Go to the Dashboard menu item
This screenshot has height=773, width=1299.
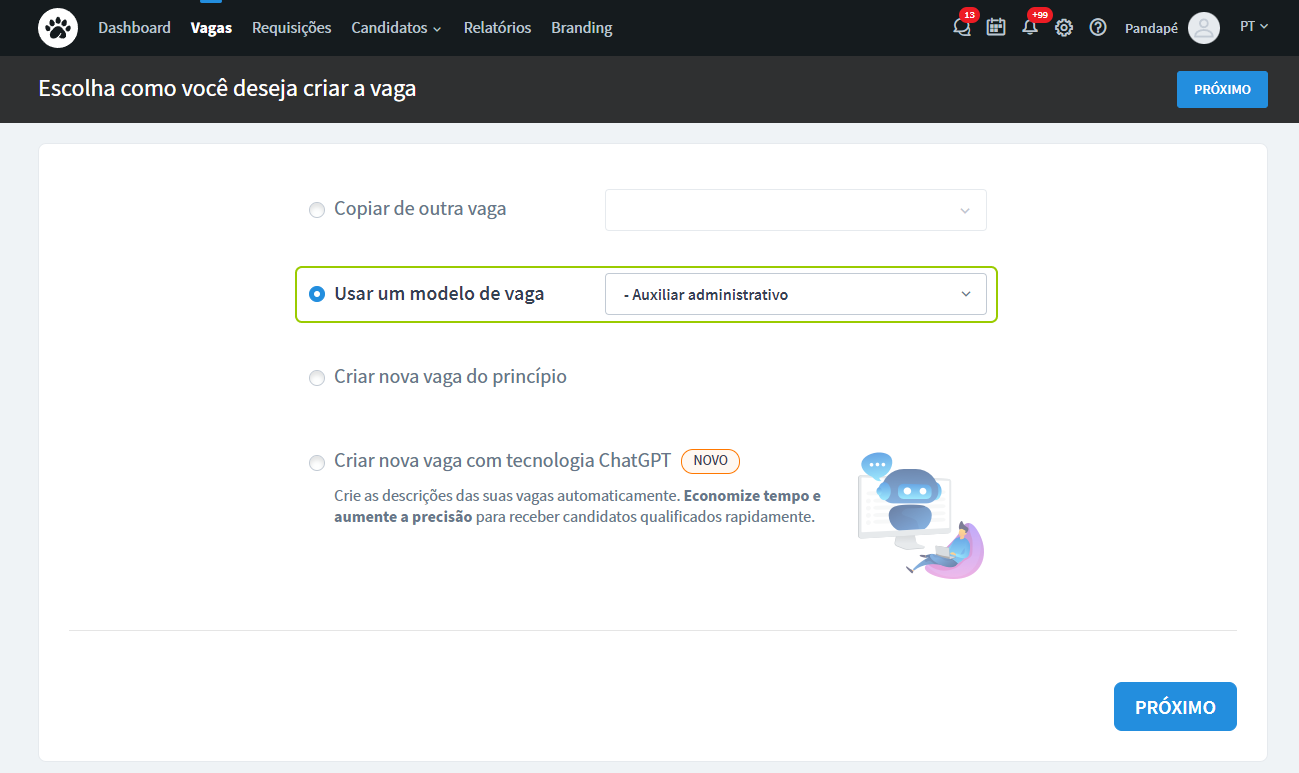coord(134,27)
